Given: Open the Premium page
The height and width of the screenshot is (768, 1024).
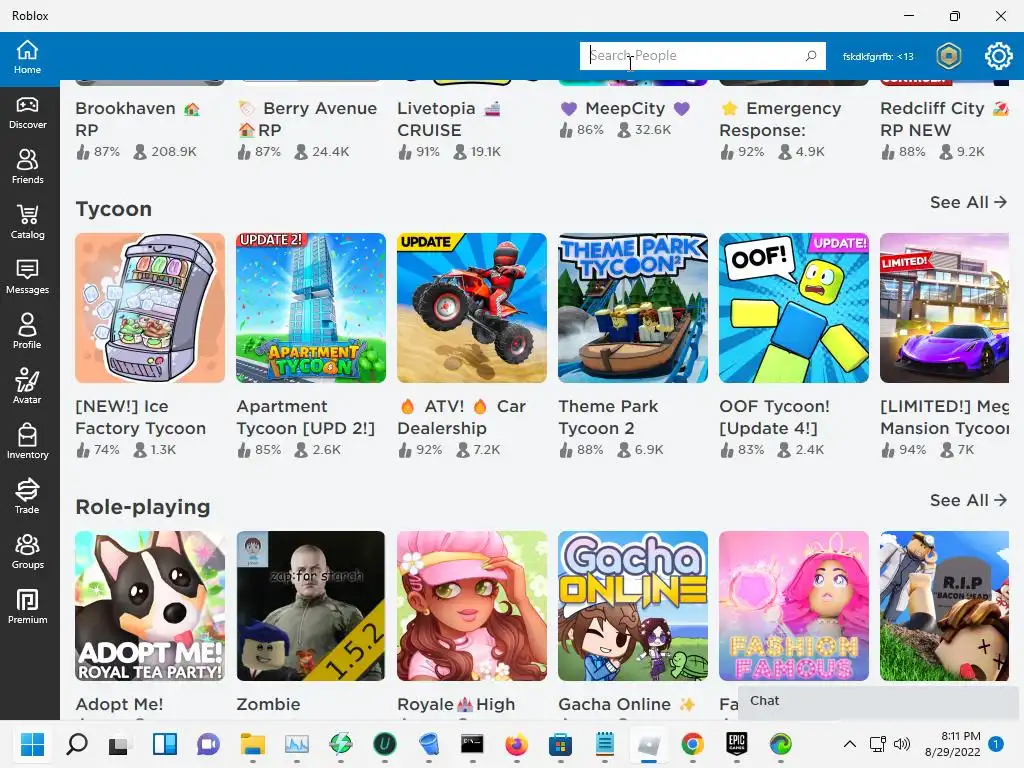Looking at the screenshot, I should (x=27, y=607).
